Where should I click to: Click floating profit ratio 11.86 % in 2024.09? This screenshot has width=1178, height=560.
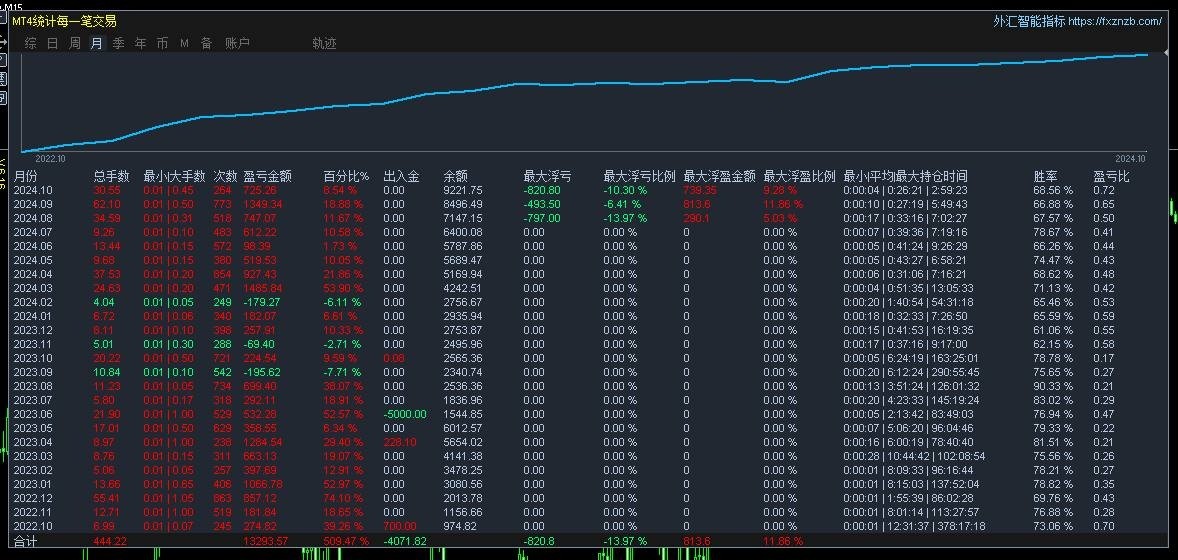(783, 204)
